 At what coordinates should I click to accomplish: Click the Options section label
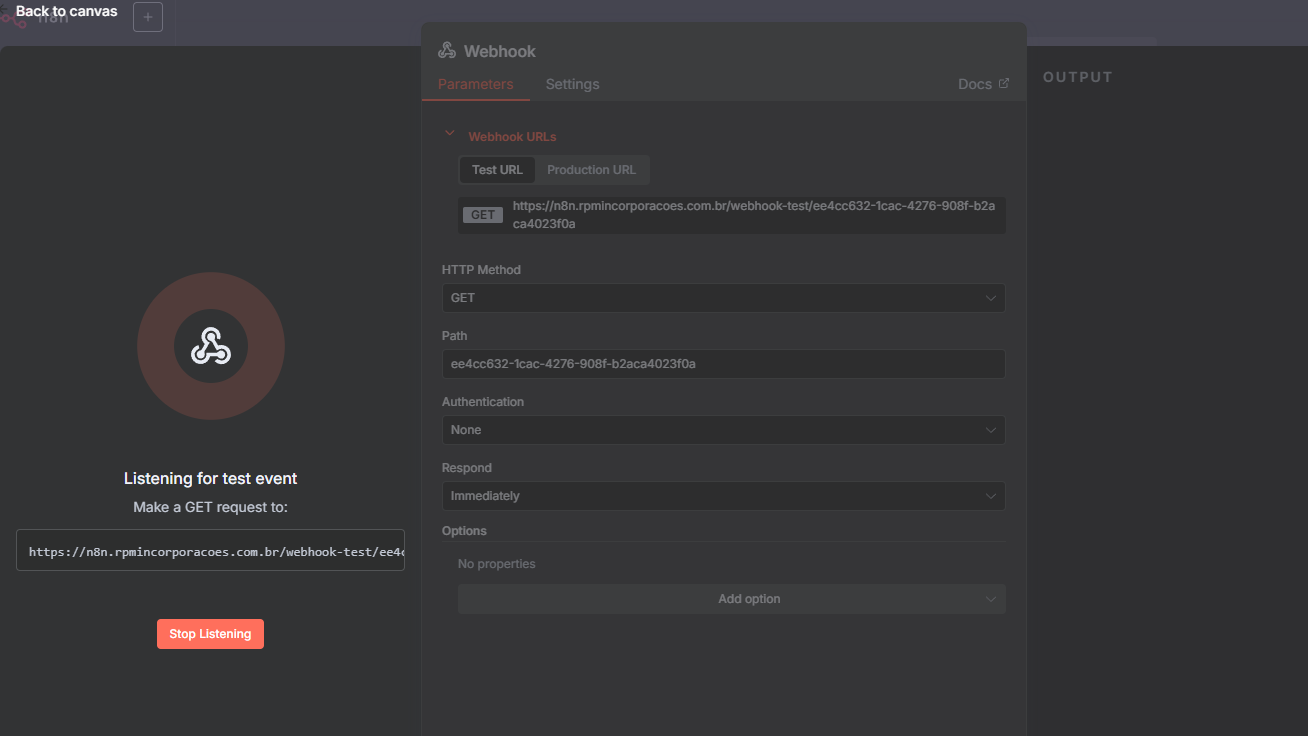(464, 531)
